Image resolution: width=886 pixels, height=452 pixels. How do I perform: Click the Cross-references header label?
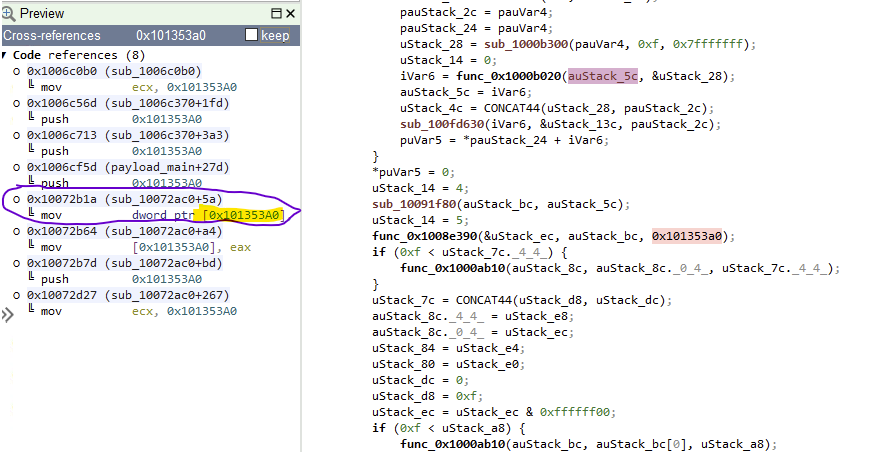pos(52,36)
